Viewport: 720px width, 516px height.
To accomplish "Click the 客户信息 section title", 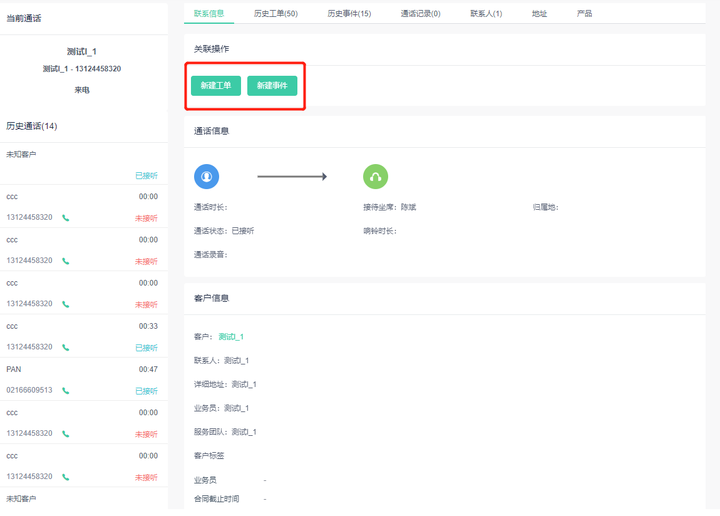I will coord(211,298).
